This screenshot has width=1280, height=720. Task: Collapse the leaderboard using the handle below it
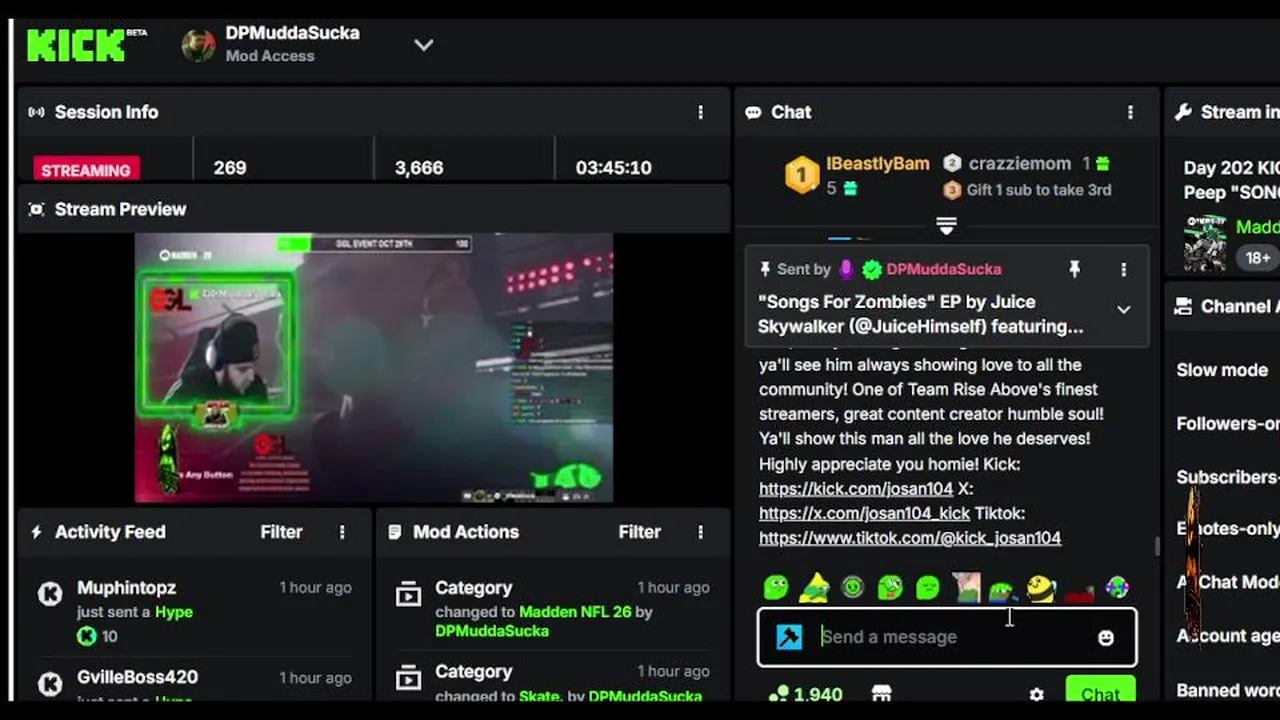[x=946, y=225]
